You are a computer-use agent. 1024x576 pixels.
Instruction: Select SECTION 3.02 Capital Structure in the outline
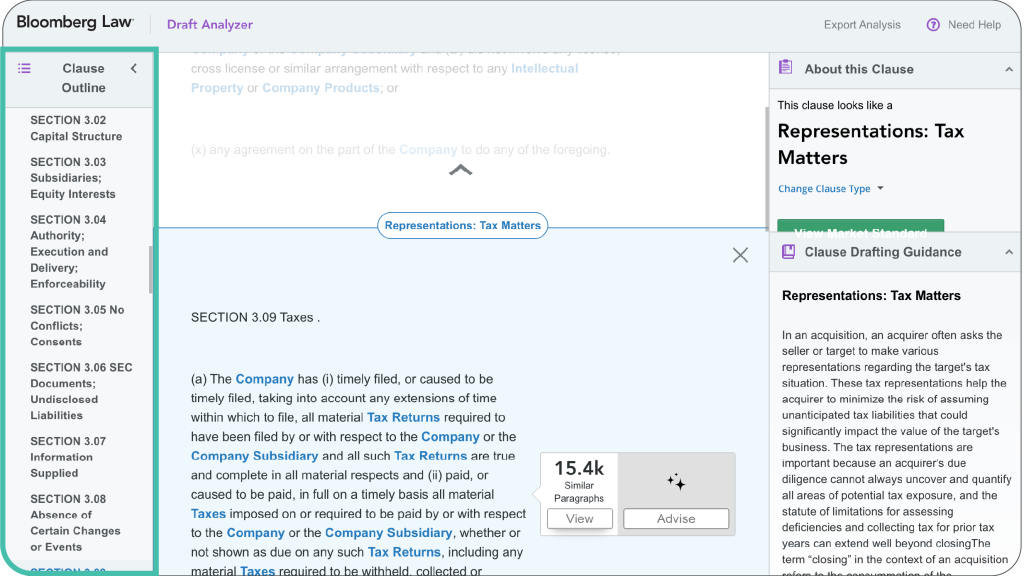[74, 128]
